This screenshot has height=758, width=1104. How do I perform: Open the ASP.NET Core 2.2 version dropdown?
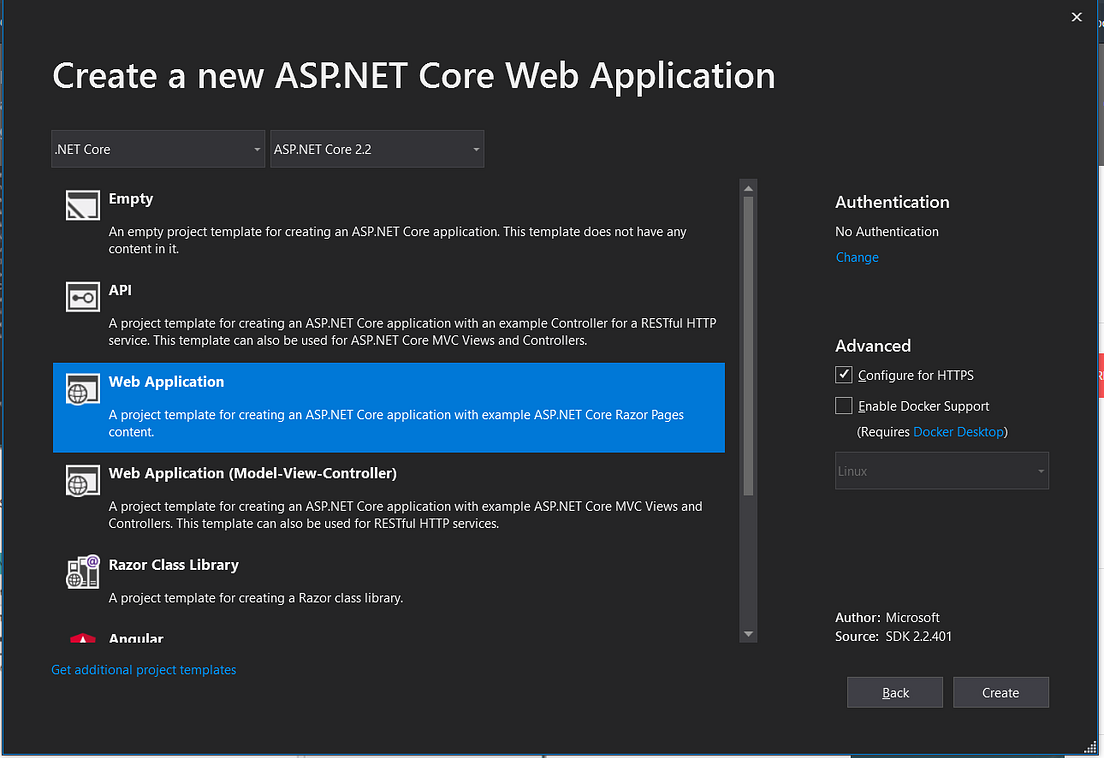[377, 148]
